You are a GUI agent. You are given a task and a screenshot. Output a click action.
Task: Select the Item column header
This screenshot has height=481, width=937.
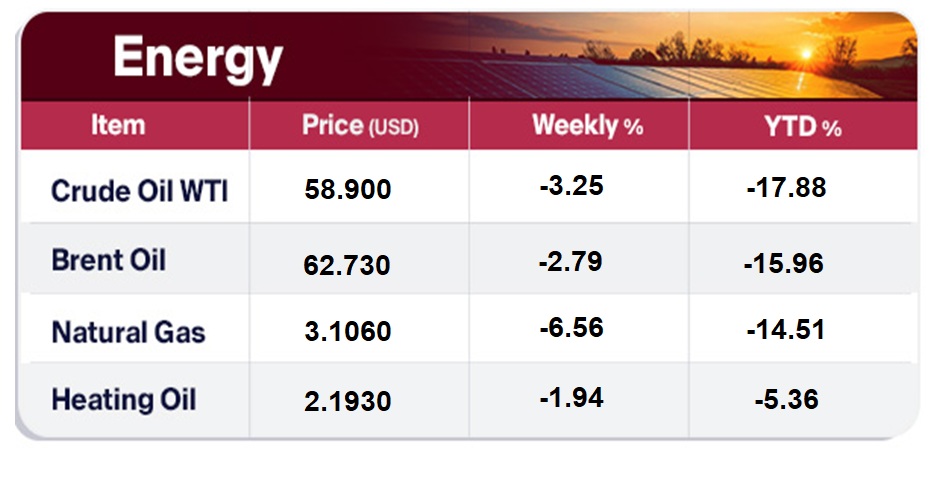point(118,126)
